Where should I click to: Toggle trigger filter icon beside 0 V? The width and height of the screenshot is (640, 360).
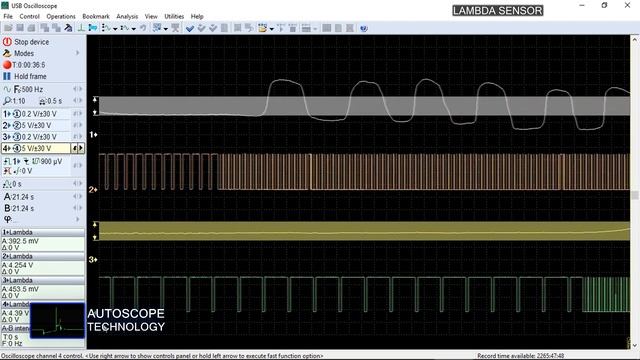[7, 171]
